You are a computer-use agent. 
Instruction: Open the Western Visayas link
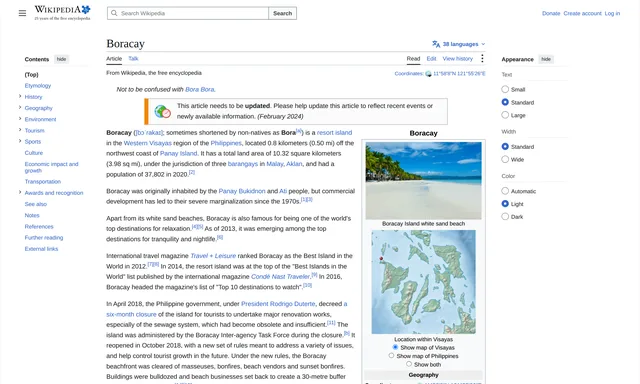click(147, 143)
